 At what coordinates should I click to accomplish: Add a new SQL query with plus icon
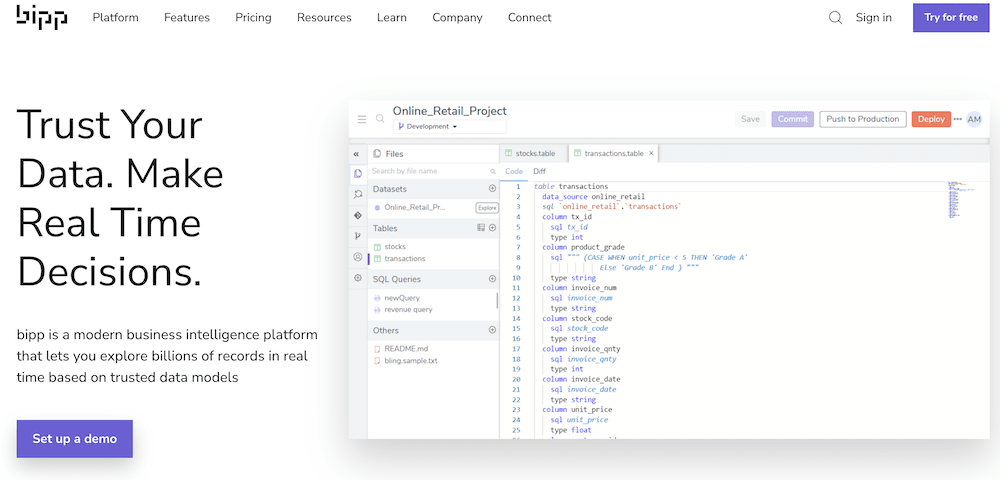[492, 279]
